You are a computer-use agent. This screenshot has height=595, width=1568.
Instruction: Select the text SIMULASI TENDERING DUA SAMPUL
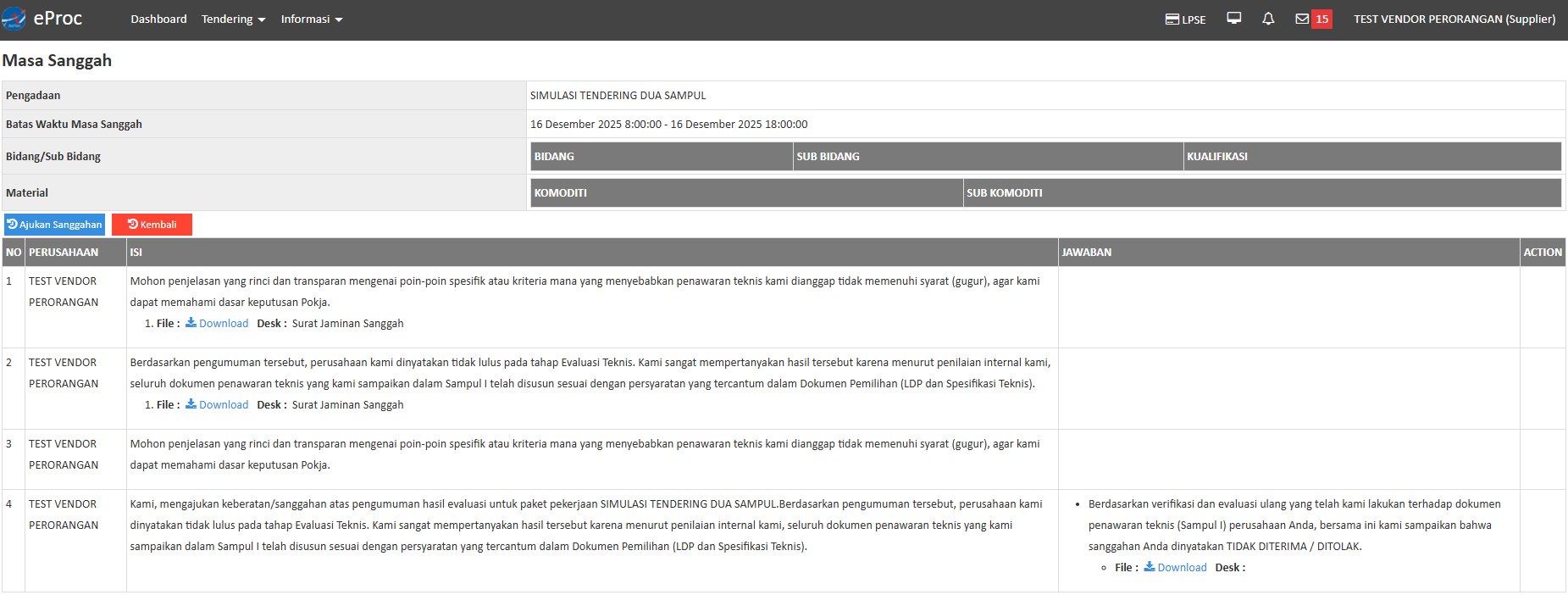click(618, 96)
